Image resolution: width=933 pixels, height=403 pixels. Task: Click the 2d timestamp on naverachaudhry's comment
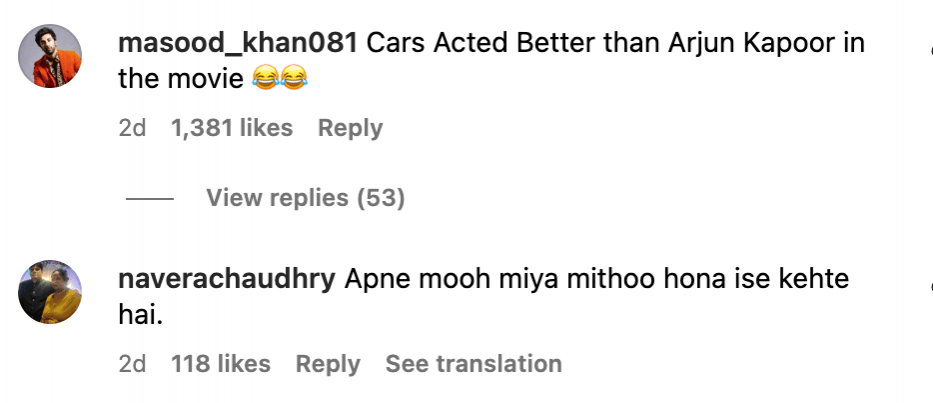click(132, 364)
